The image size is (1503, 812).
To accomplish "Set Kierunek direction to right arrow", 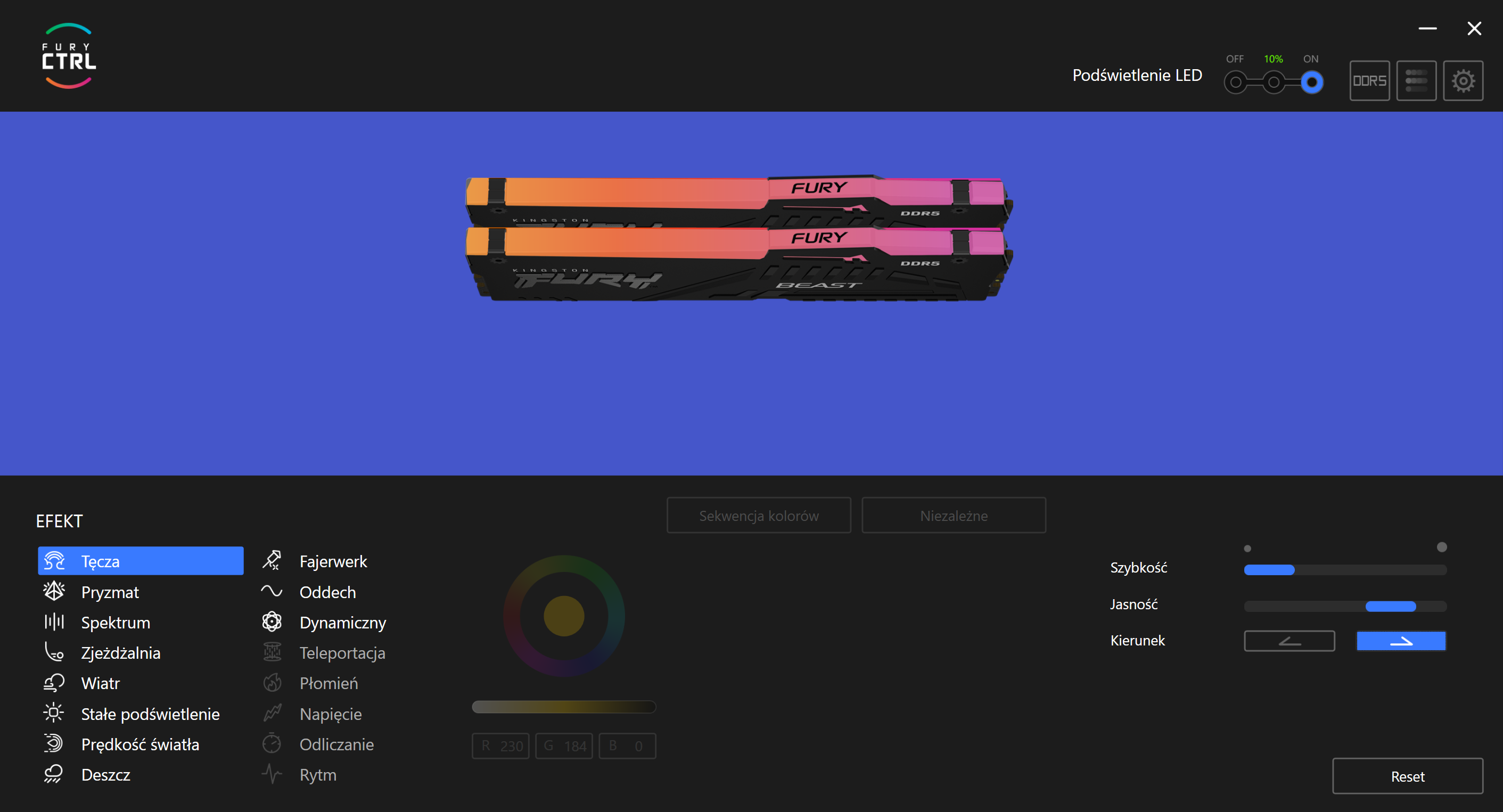I will [x=1401, y=641].
